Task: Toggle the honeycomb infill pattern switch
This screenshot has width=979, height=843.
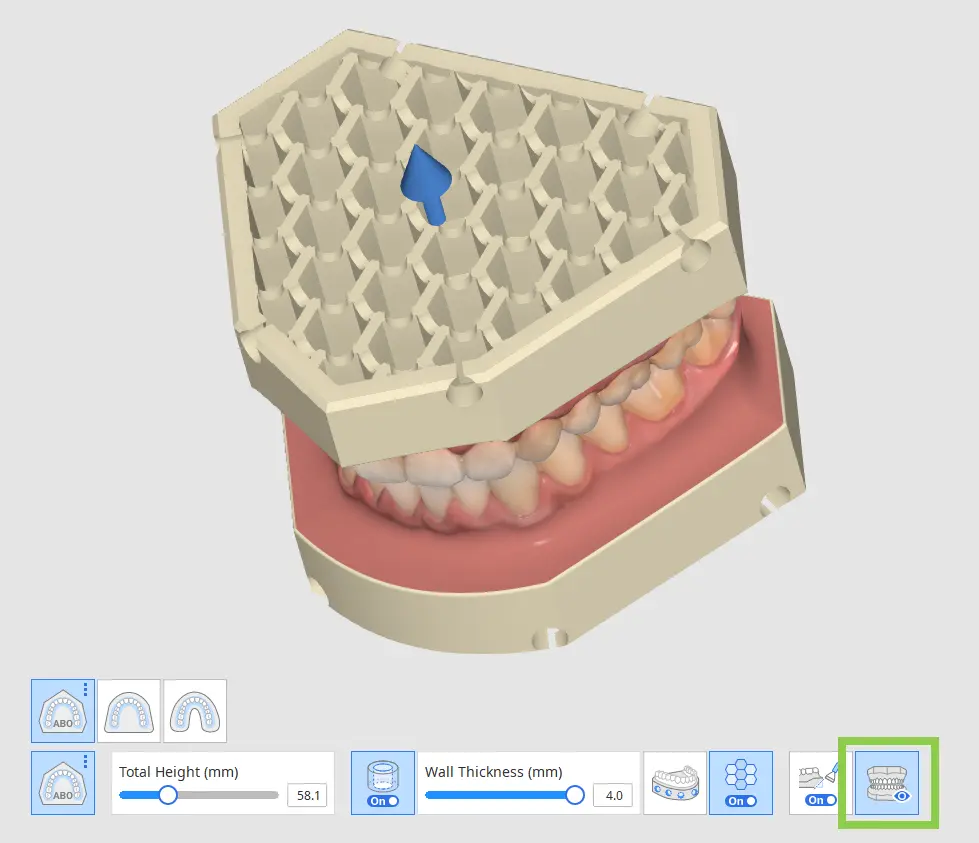Action: tap(740, 801)
